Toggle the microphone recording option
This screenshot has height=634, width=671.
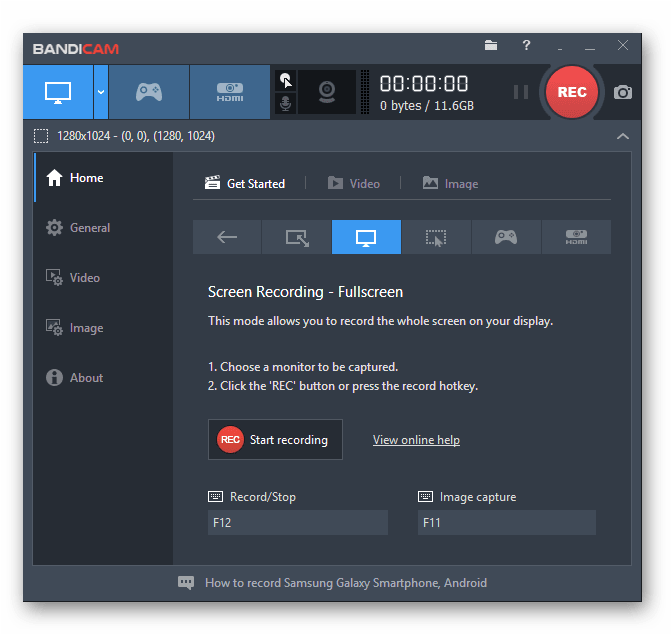click(x=286, y=104)
